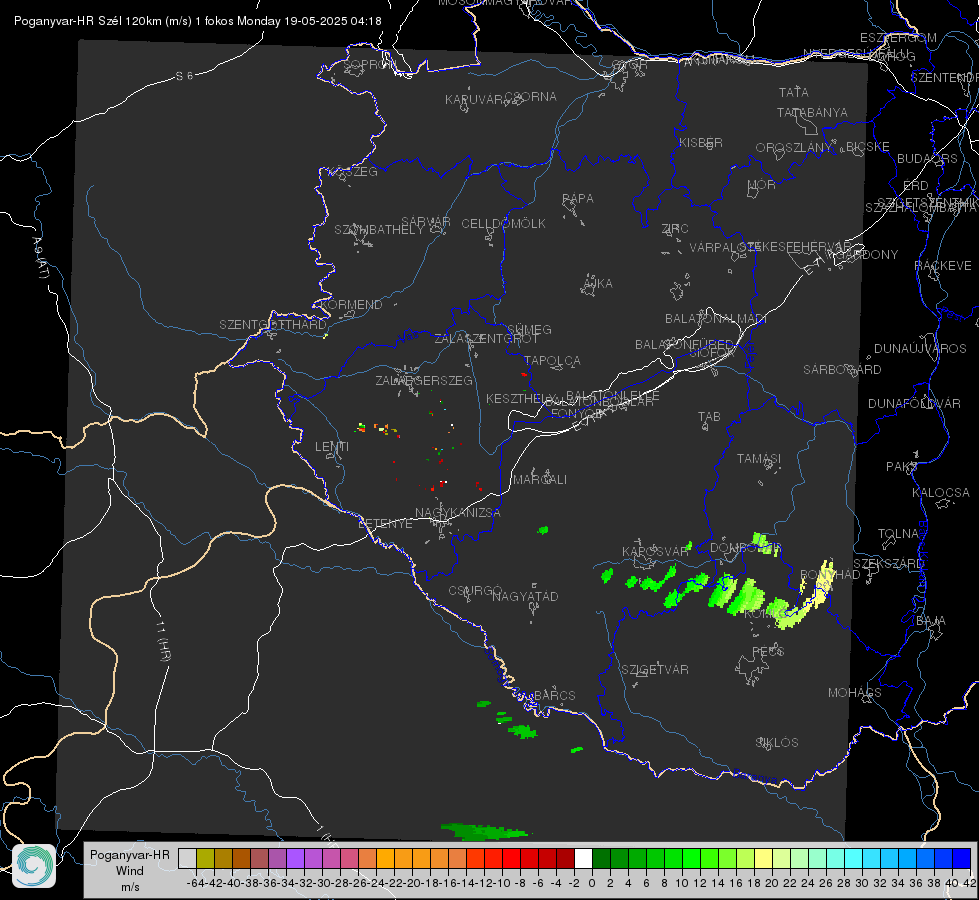Click the TATABANYA city label
Viewport: 979px width, 900px height.
tap(812, 112)
